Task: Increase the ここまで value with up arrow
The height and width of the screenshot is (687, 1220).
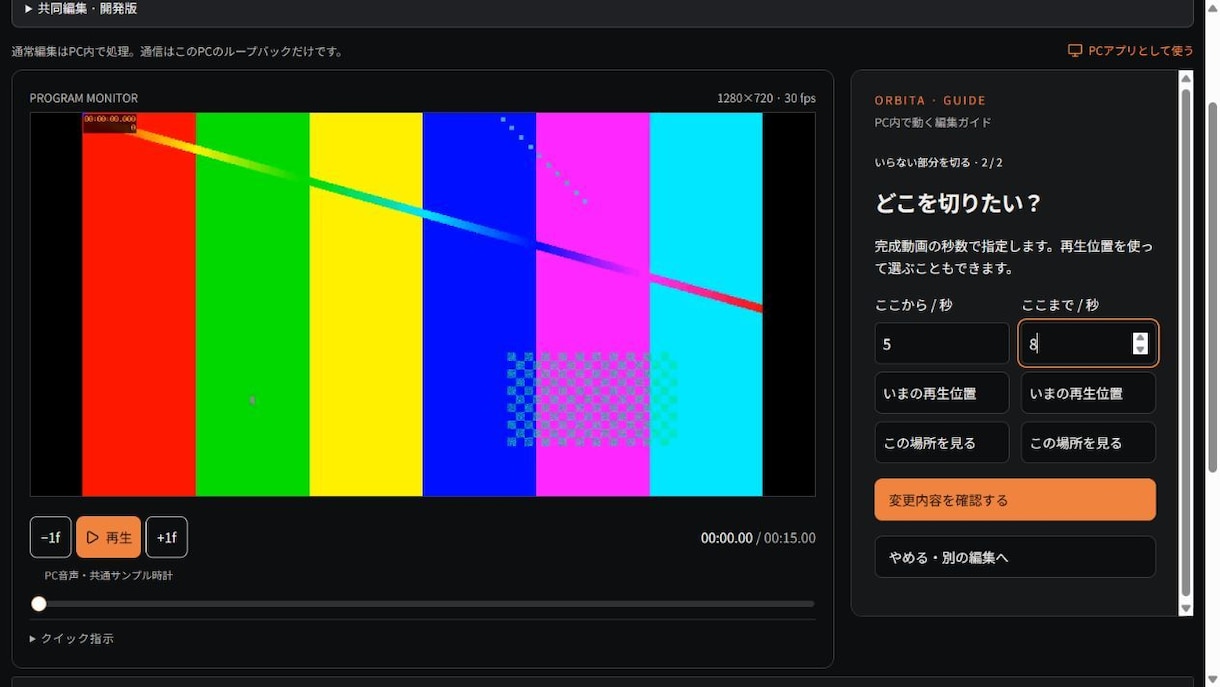Action: [x=1140, y=338]
